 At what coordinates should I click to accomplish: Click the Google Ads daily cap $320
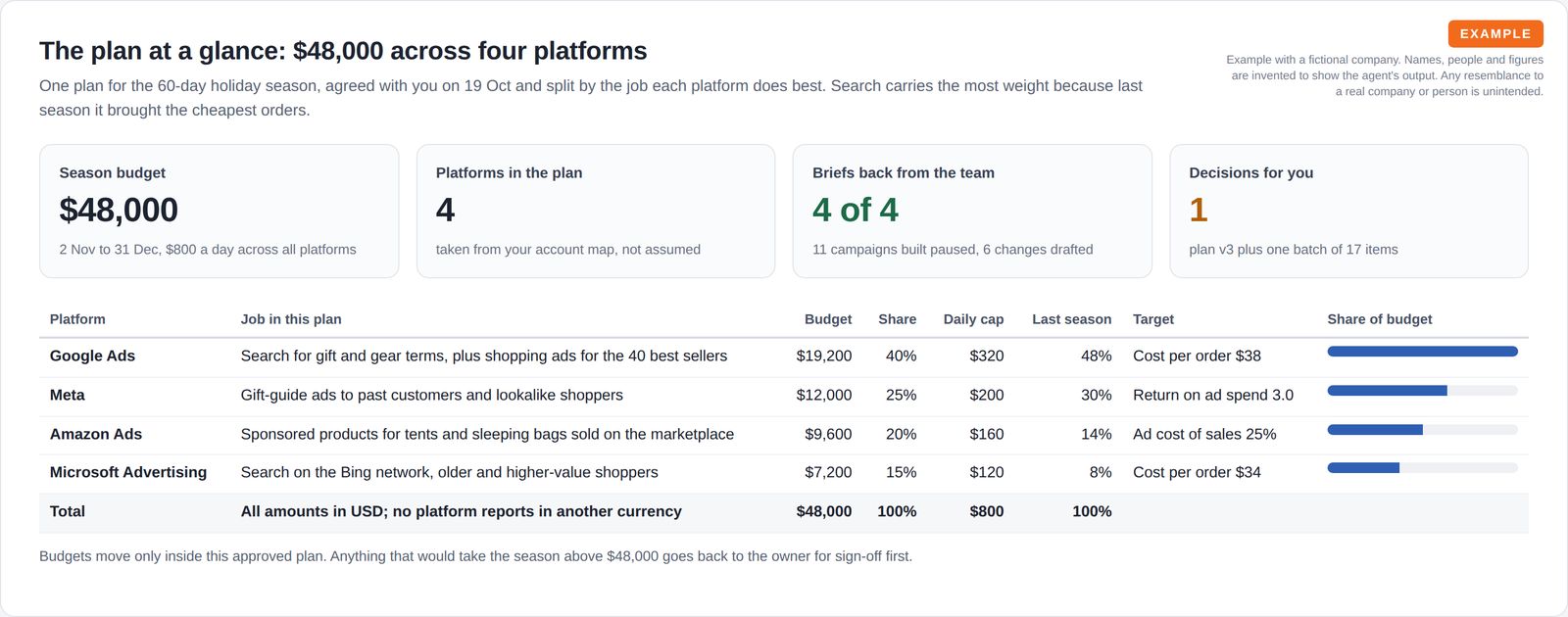pos(987,356)
